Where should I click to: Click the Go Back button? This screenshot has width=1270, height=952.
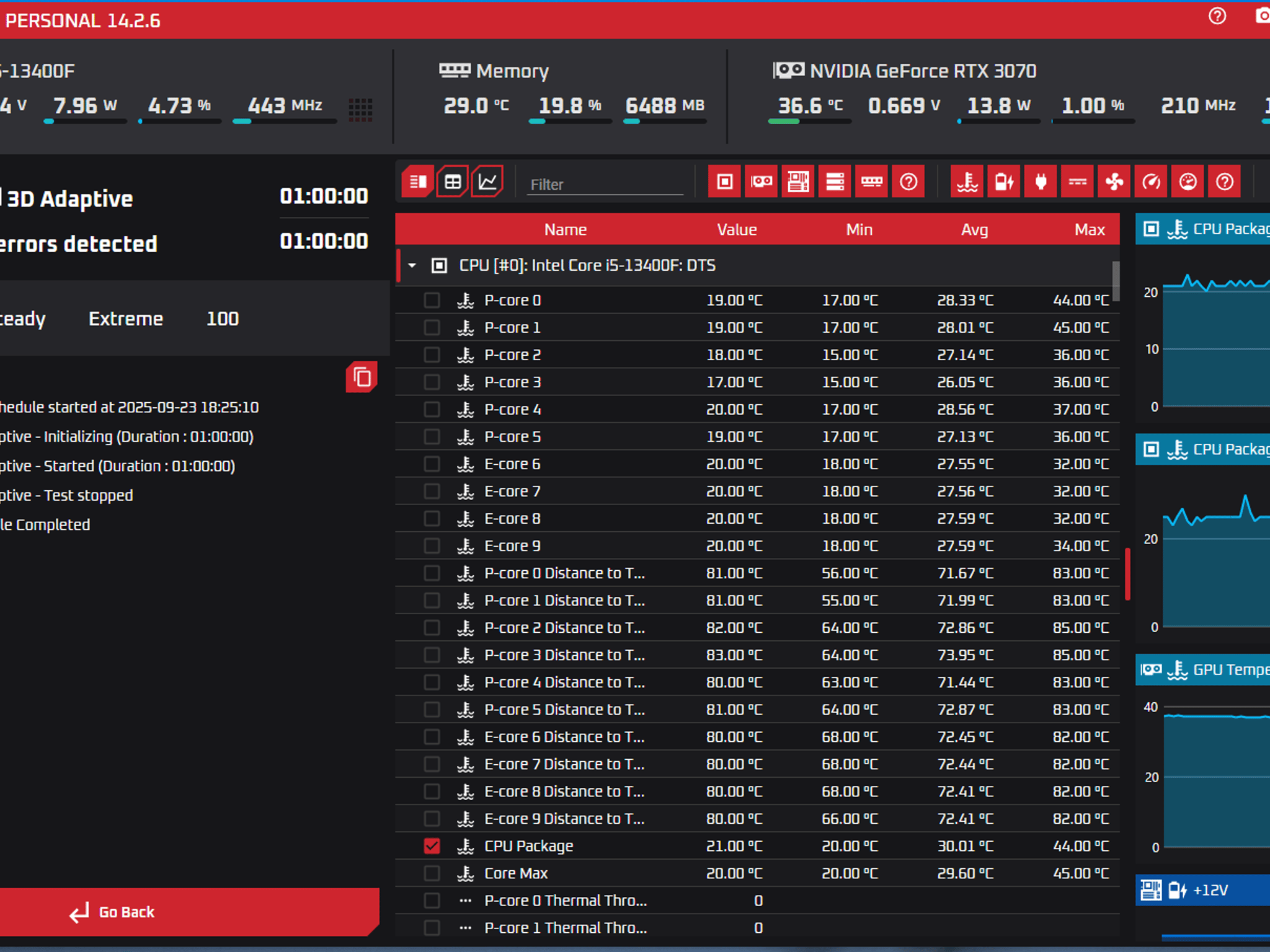pyautogui.click(x=189, y=912)
